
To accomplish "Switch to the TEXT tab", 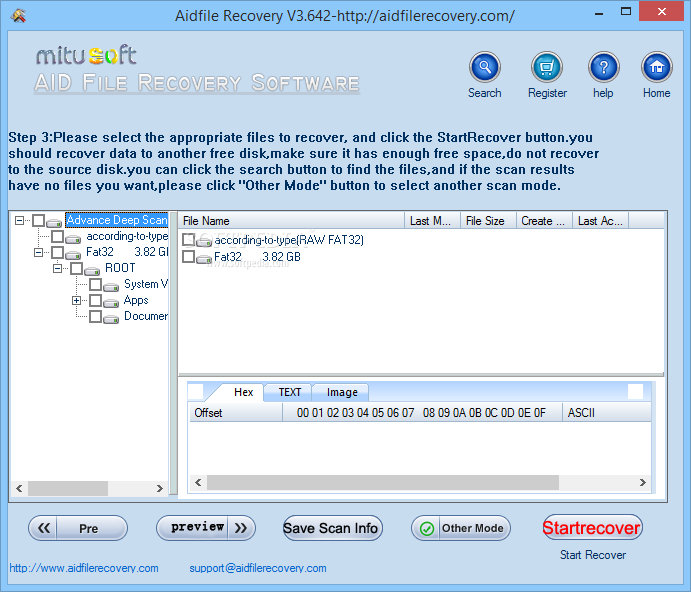I will 290,392.
